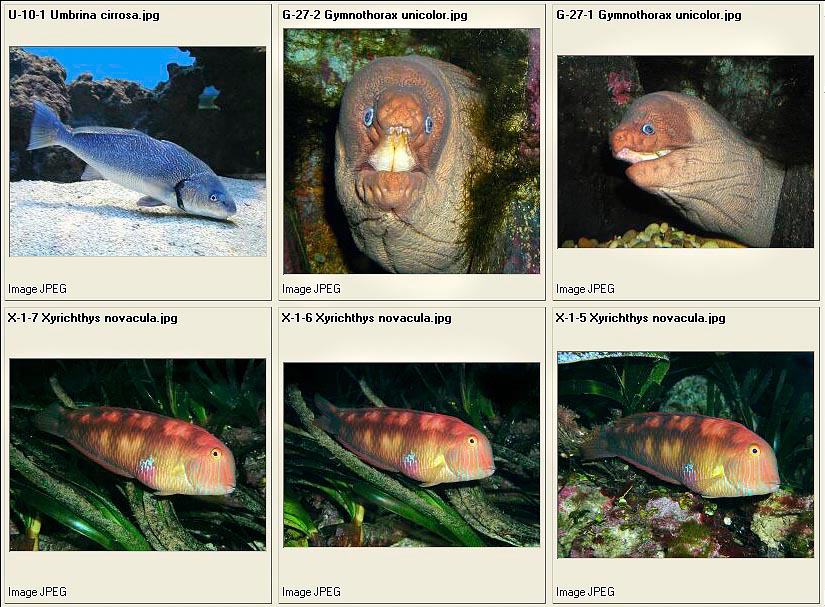Viewport: 825px width, 607px height.
Task: Click Image JPEG label under G-27-1 eel
Action: (x=586, y=289)
